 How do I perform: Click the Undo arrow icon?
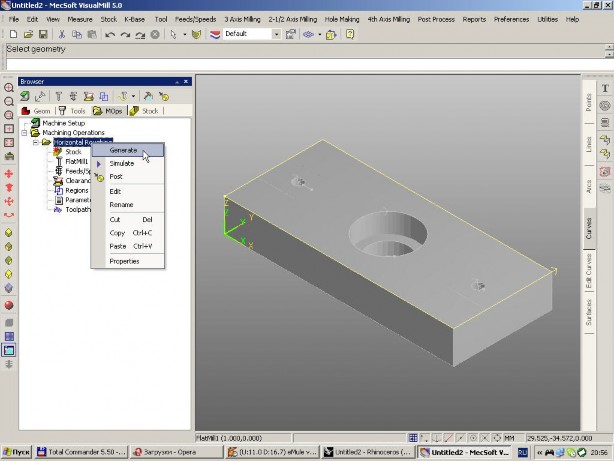pos(110,34)
